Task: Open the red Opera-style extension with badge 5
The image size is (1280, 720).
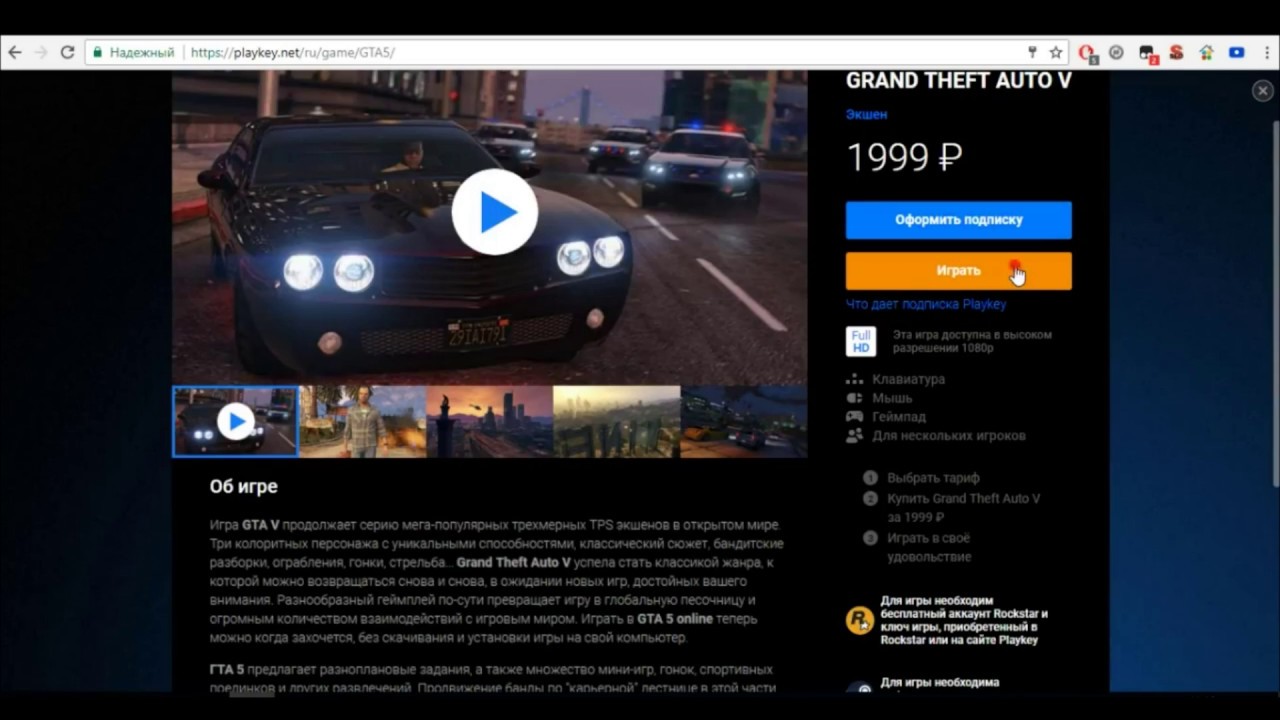Action: (1088, 53)
